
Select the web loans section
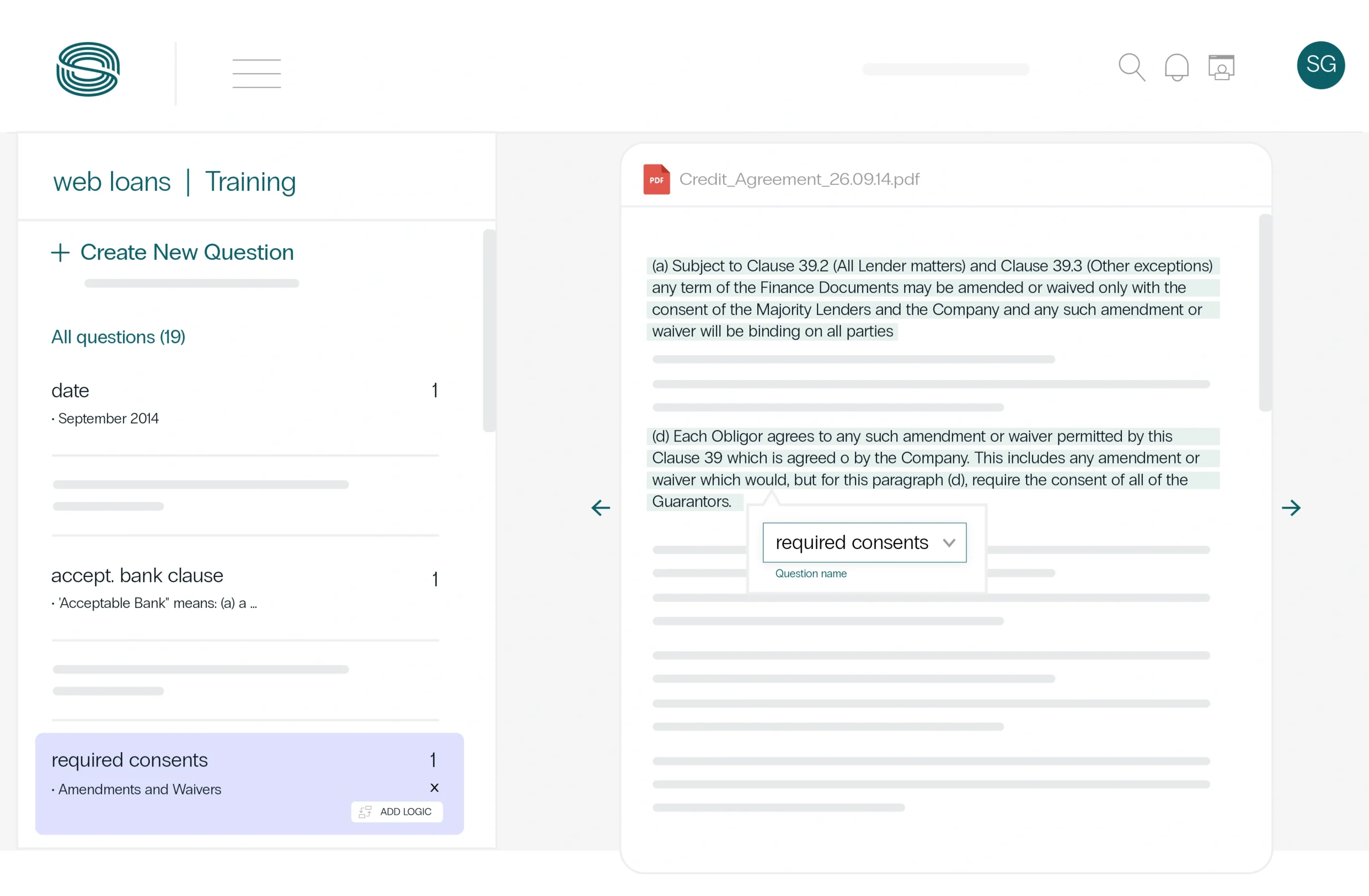coord(112,182)
